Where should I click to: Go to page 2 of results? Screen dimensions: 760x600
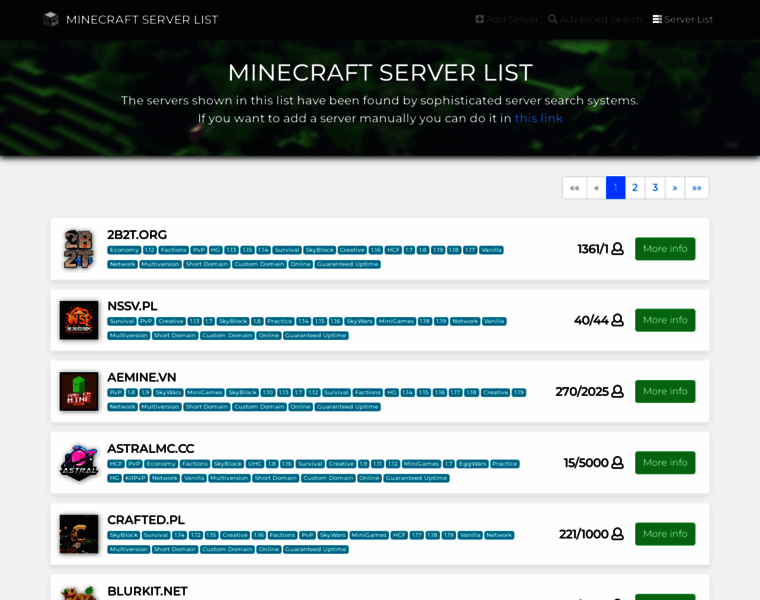(x=635, y=188)
